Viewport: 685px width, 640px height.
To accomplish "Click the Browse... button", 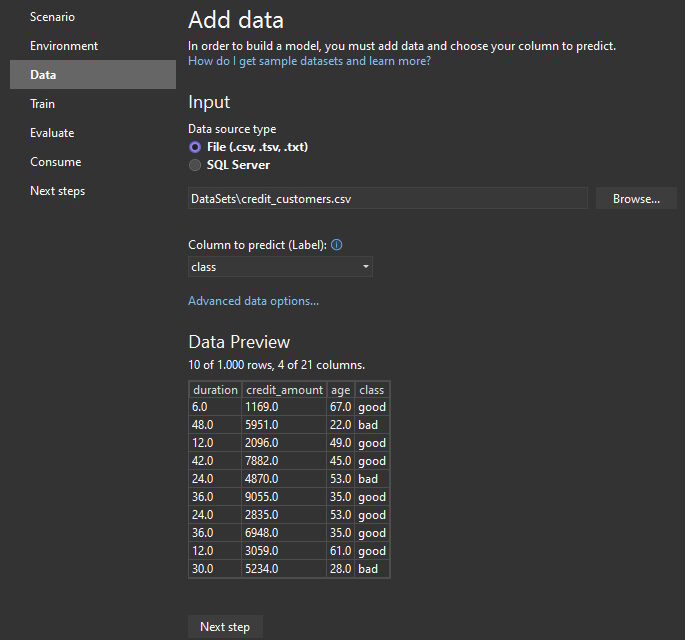I will (x=636, y=199).
